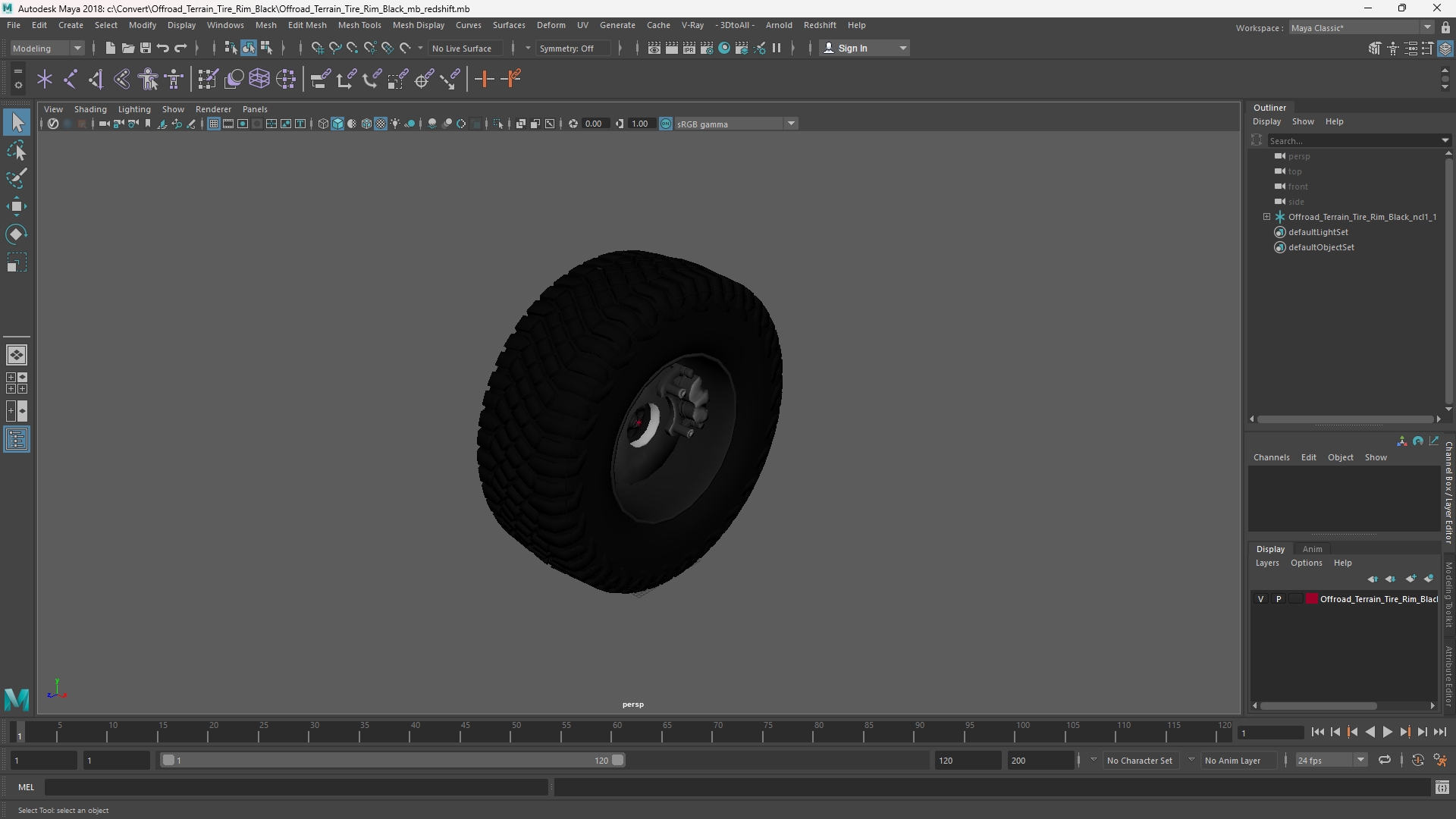Toggle the viewport Grid display icon
The height and width of the screenshot is (819, 1456).
click(x=214, y=124)
